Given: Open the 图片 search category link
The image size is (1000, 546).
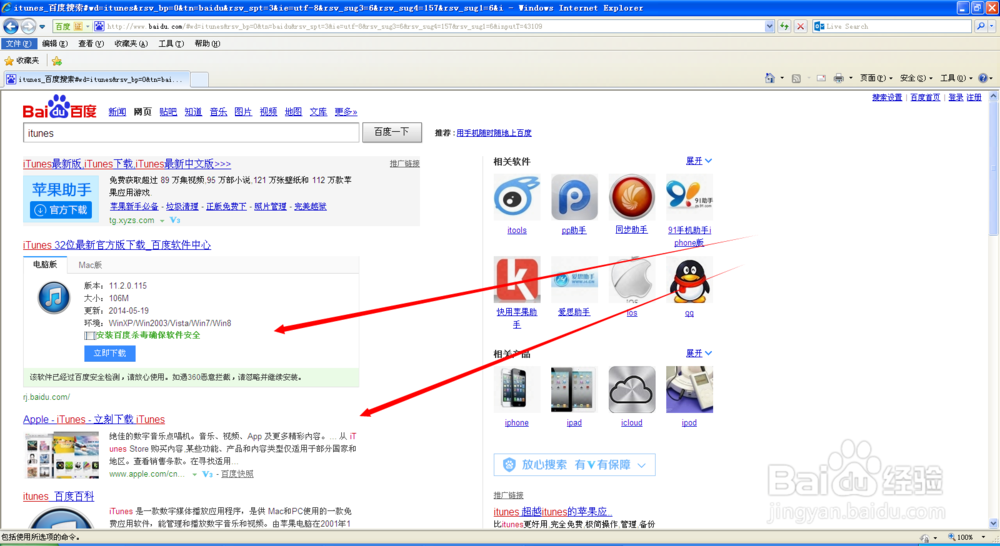Looking at the screenshot, I should pyautogui.click(x=243, y=112).
